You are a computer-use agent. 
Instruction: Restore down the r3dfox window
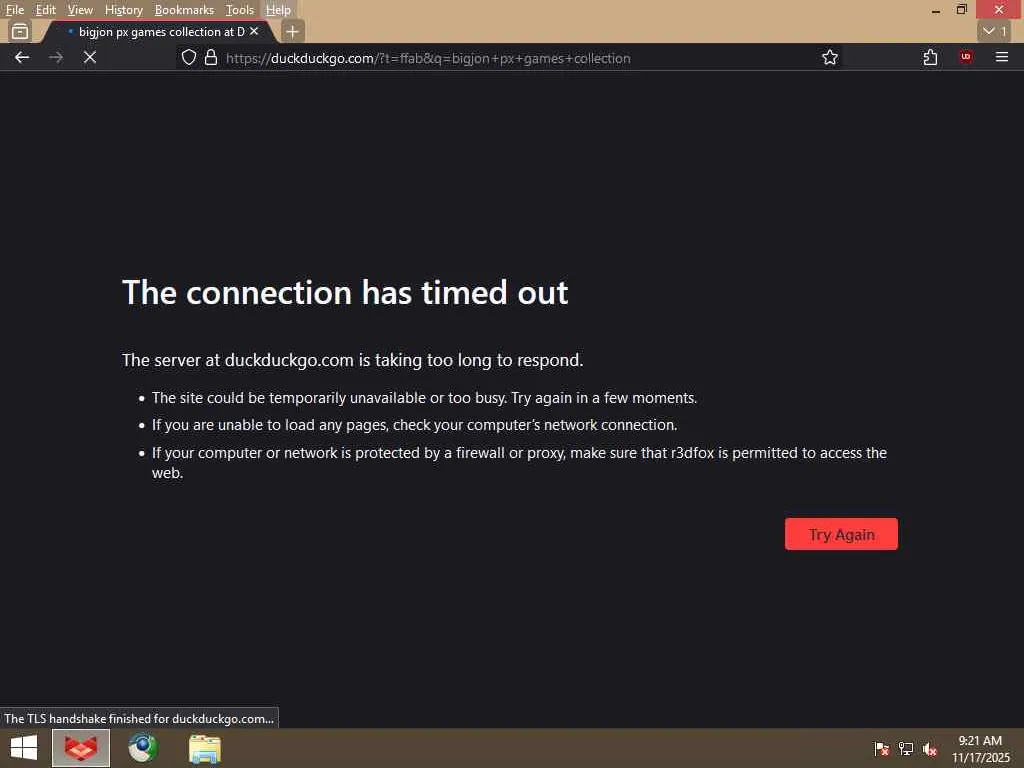pos(961,10)
